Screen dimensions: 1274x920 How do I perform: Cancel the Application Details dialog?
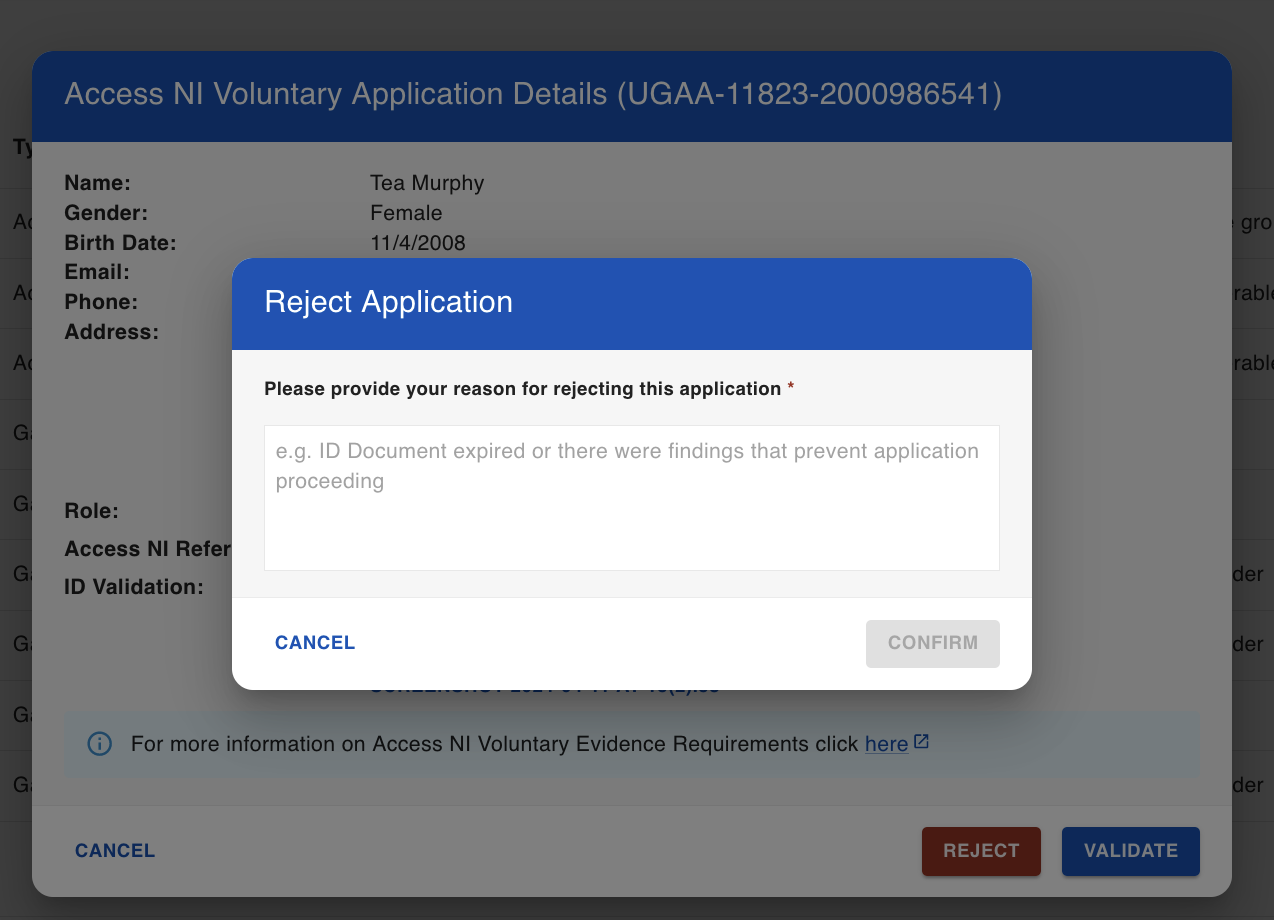(115, 851)
